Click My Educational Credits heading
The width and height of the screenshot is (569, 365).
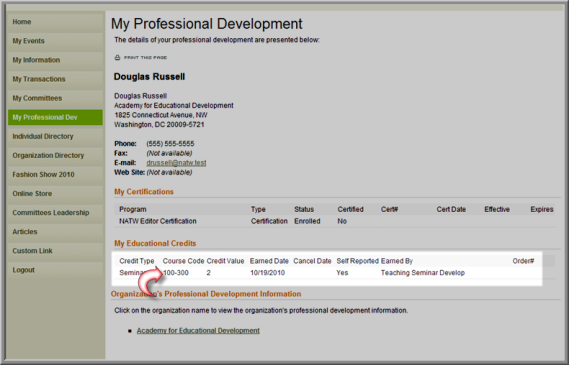155,243
